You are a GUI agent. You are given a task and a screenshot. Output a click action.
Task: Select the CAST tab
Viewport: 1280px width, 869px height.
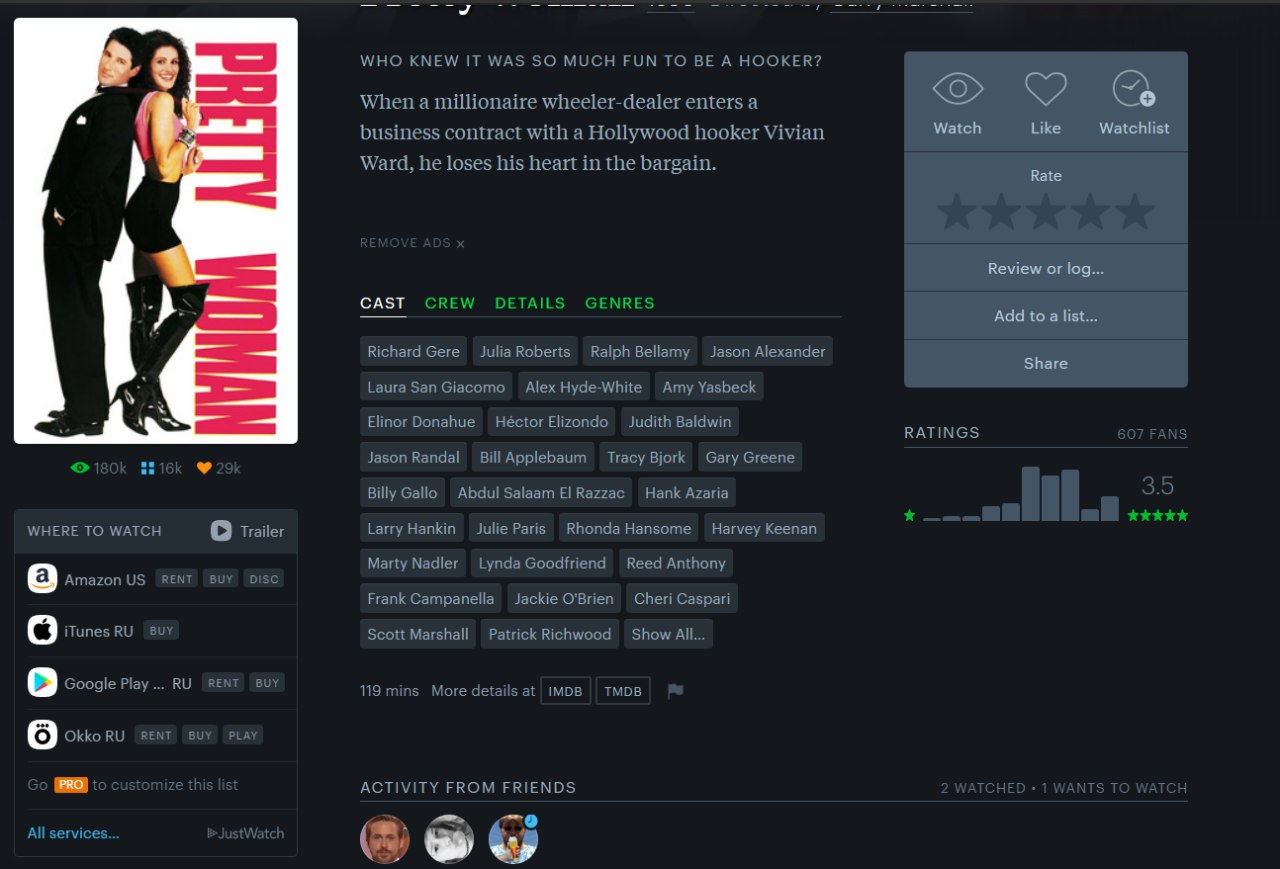pyautogui.click(x=383, y=303)
